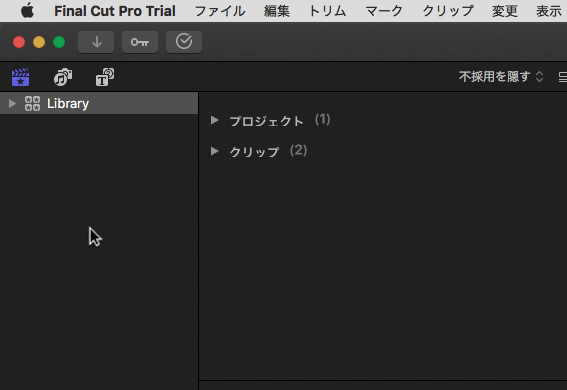567x390 pixels.
Task: Click the Library four-star grid icon
Action: [x=32, y=103]
